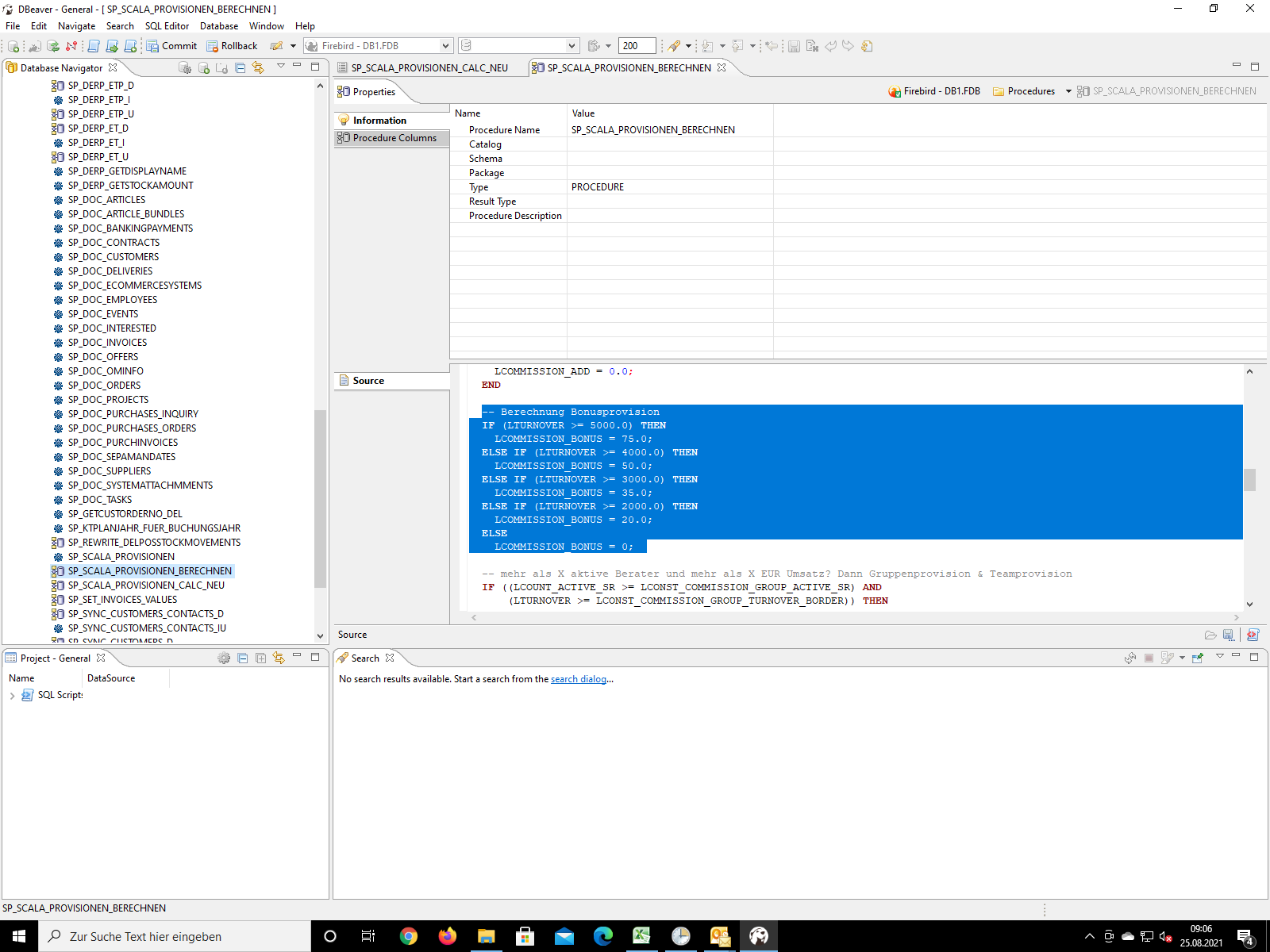Viewport: 1270px width, 952px height.
Task: Click the first icon in the Search panel toolbar
Action: click(x=1130, y=658)
